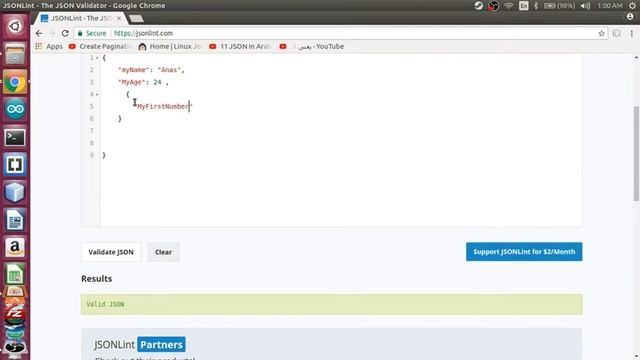This screenshot has width=640, height=360.
Task: Open LibreOffice Writer from launcher
Action: (x=15, y=220)
